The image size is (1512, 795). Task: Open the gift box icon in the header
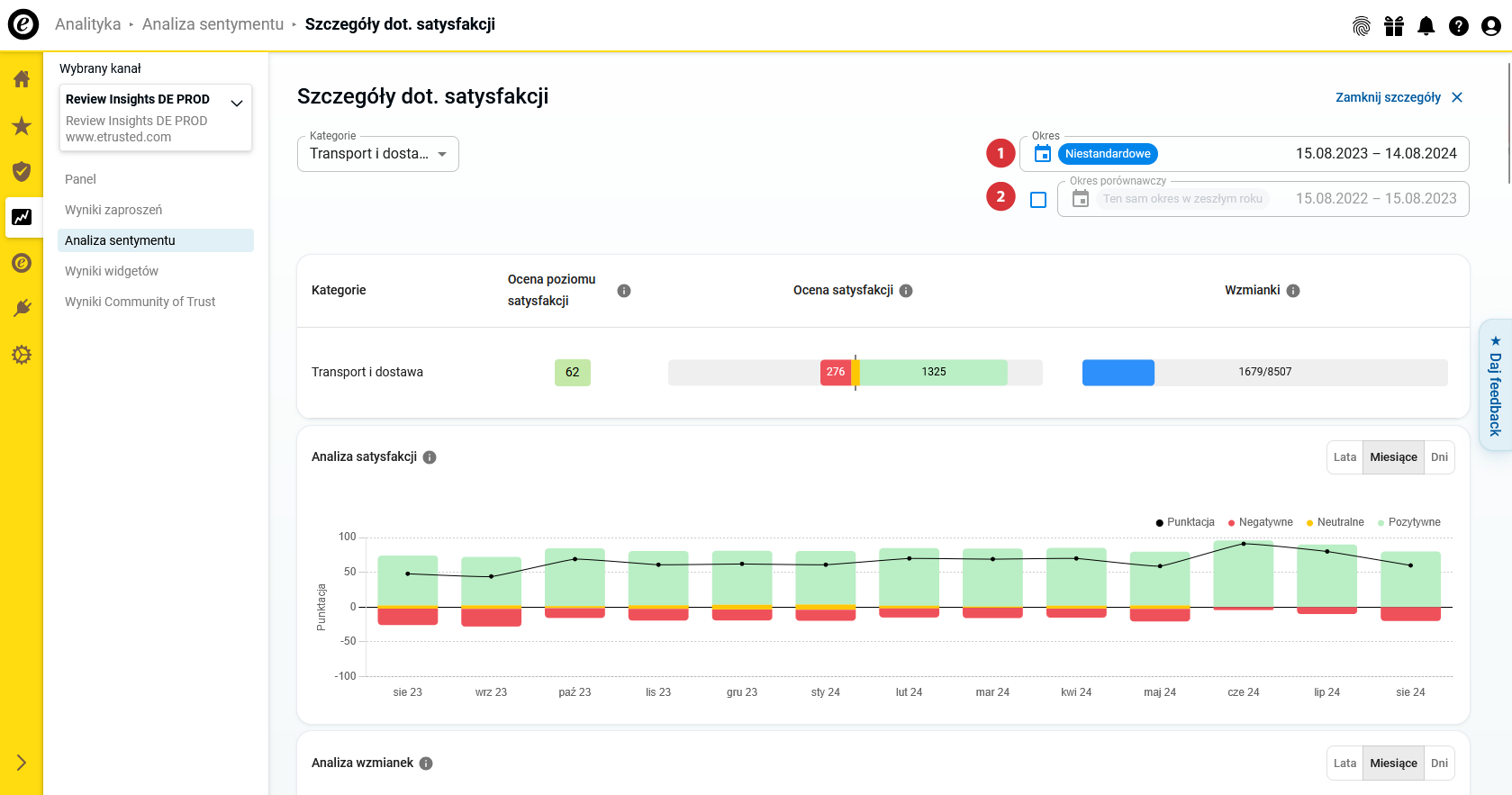coord(1393,26)
